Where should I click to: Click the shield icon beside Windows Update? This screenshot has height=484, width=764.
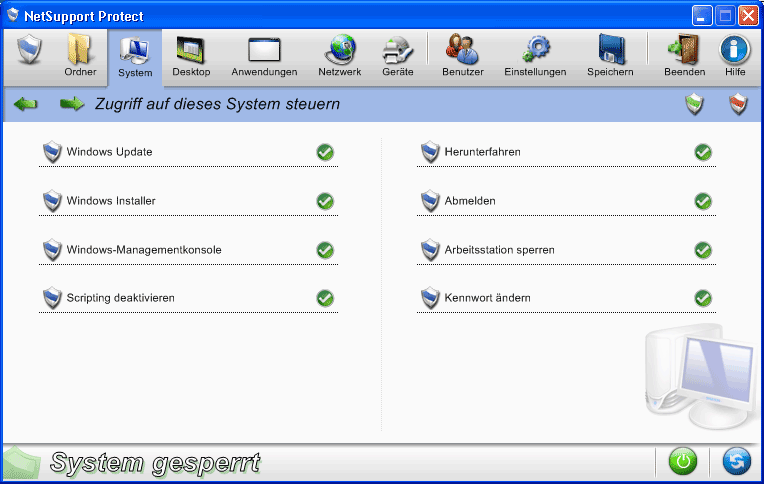[x=52, y=152]
